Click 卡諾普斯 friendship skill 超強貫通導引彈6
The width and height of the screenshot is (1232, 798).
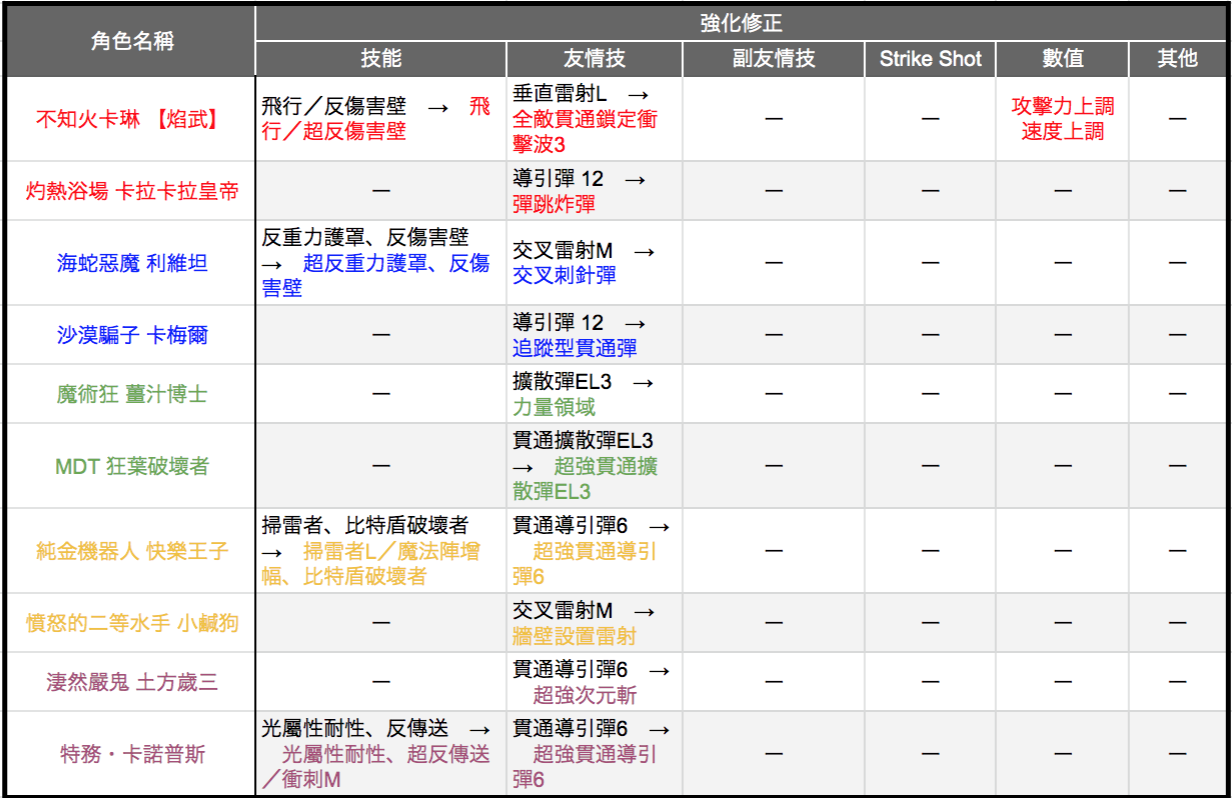pos(595,754)
